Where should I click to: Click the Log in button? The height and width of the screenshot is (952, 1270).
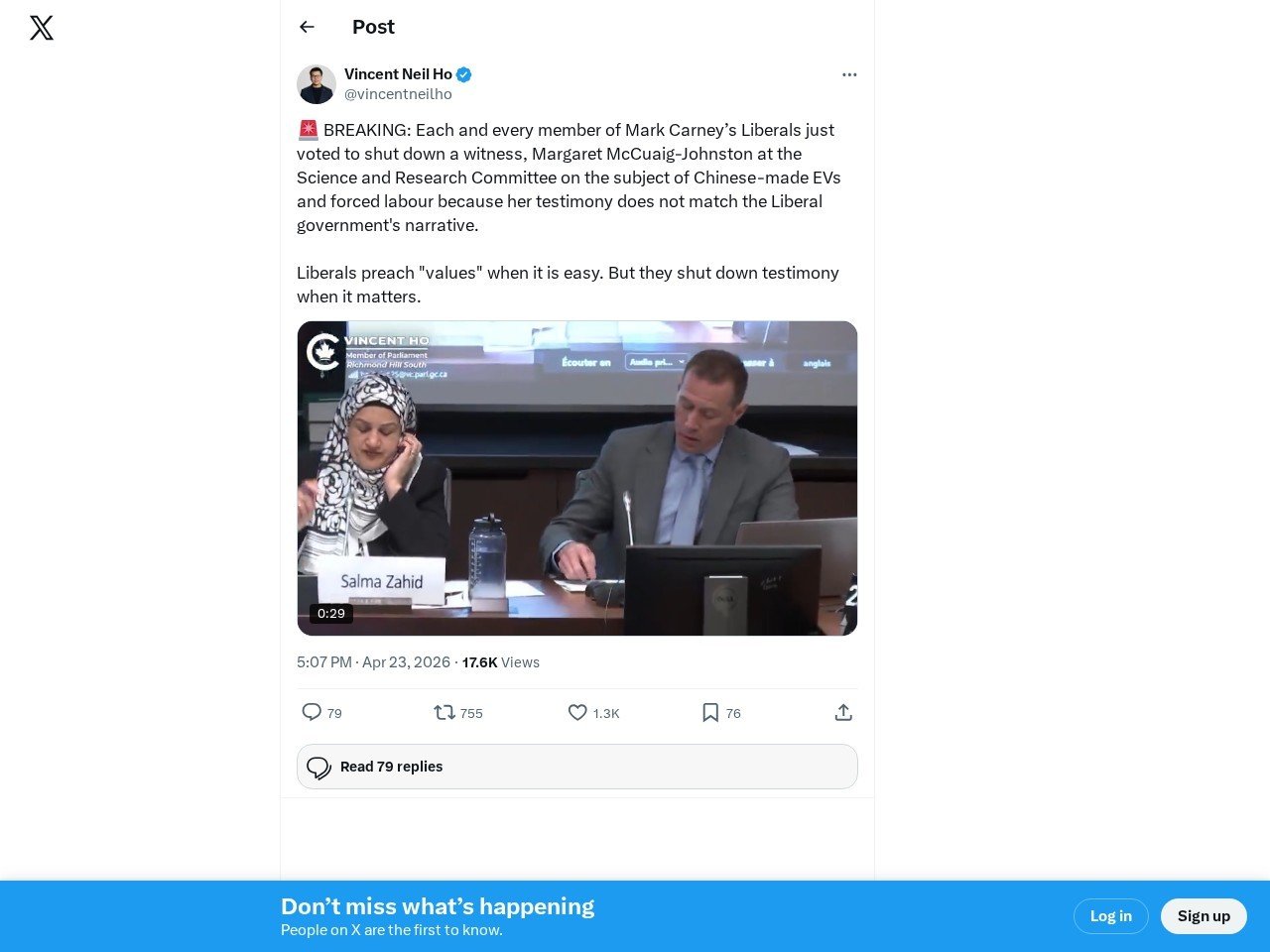[1111, 916]
